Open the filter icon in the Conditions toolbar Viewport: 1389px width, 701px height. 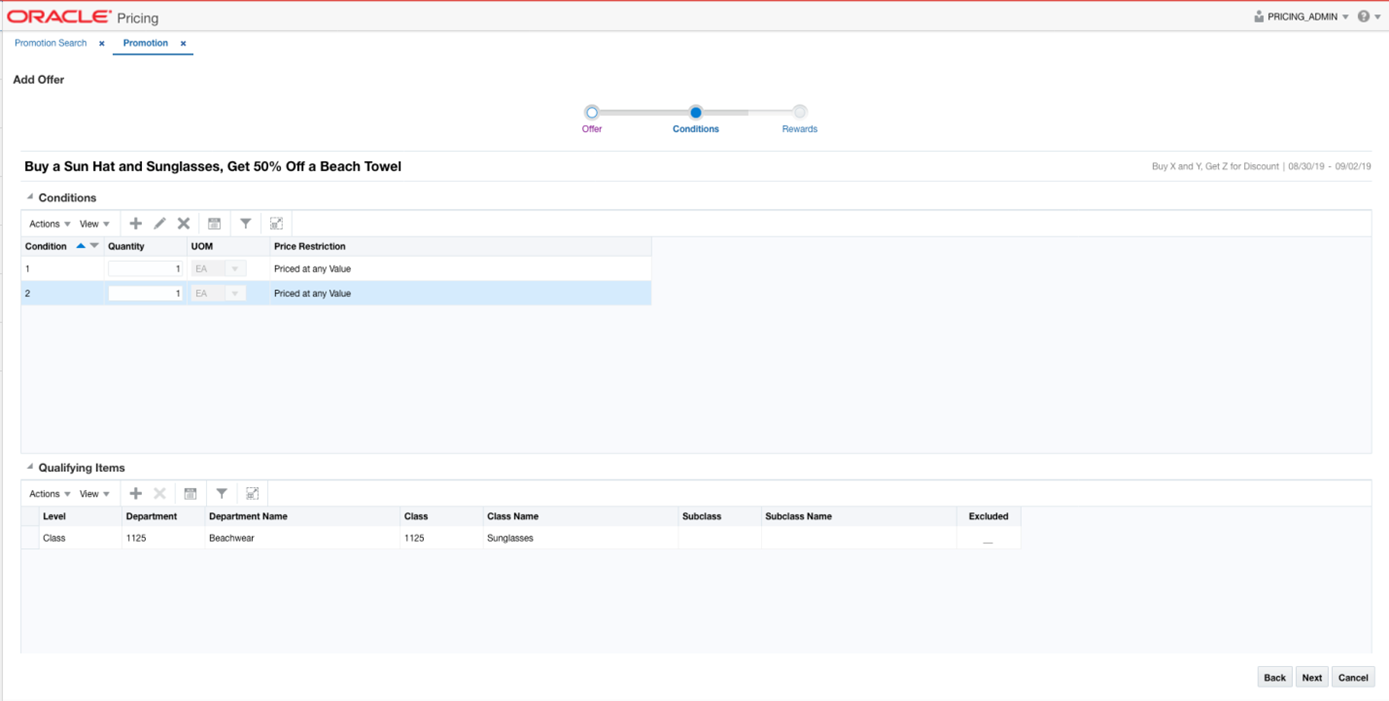click(x=245, y=224)
